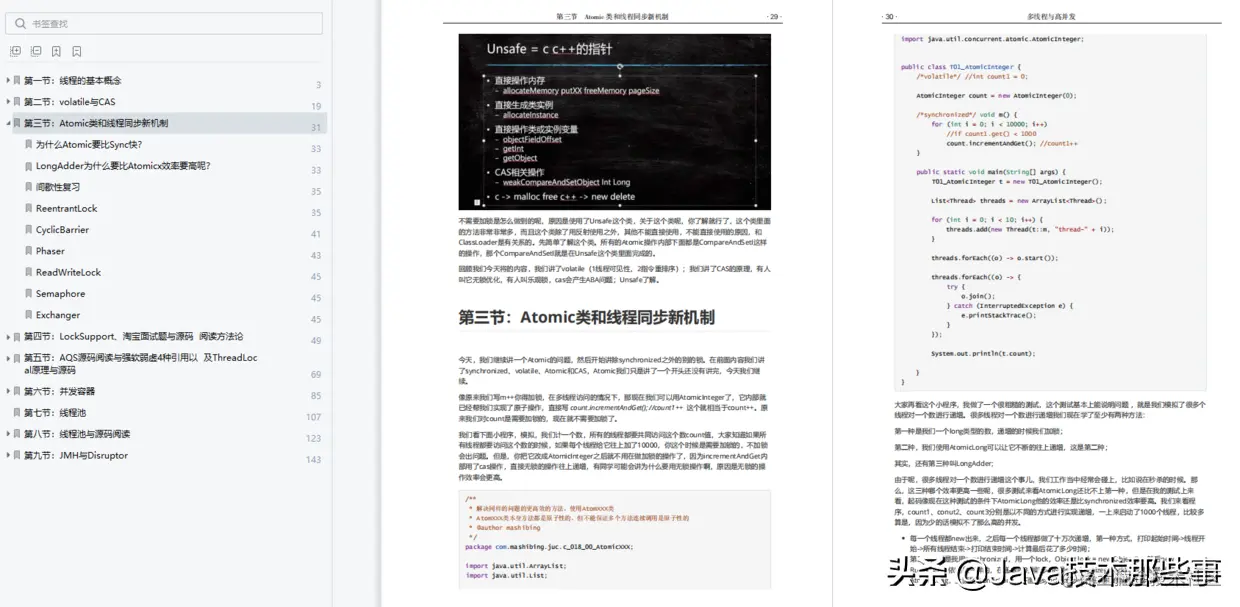Expand 第八节：线程池与源码阅读 bookmark
The width and height of the screenshot is (1240, 607).
pos(7,434)
